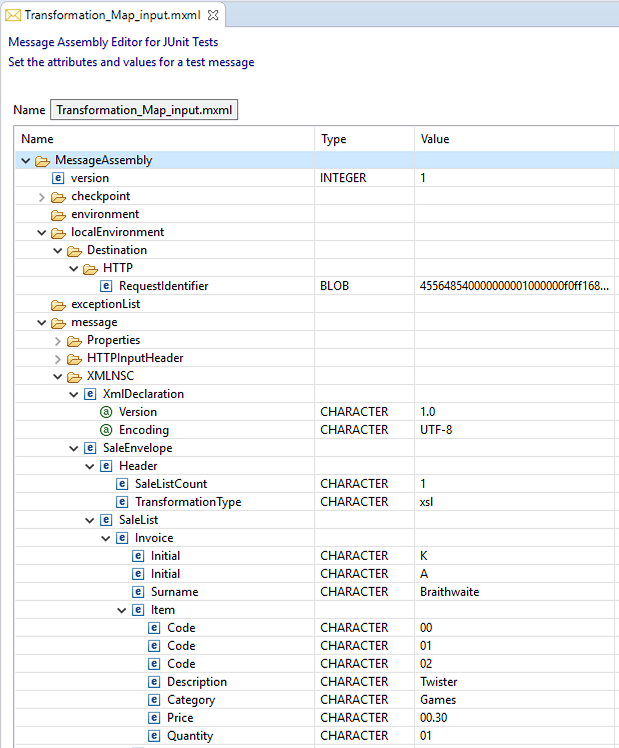Viewport: 619px width, 748px height.
Task: Collapse the XmlDeclaration element
Action: point(73,395)
